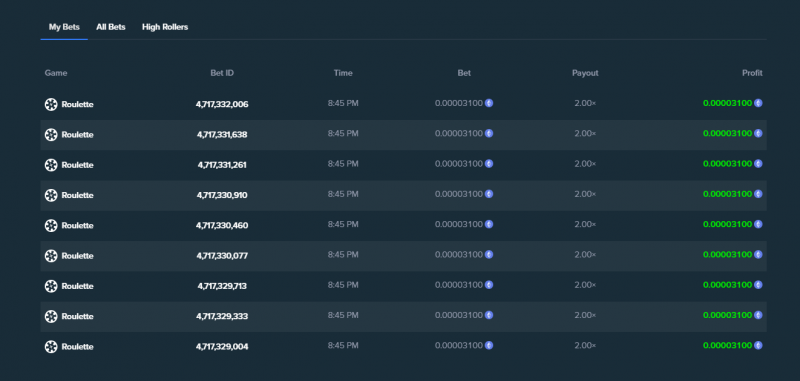Click roulette icon for bet 4,717,330,910
Screen dimensions: 800x381
[51, 195]
